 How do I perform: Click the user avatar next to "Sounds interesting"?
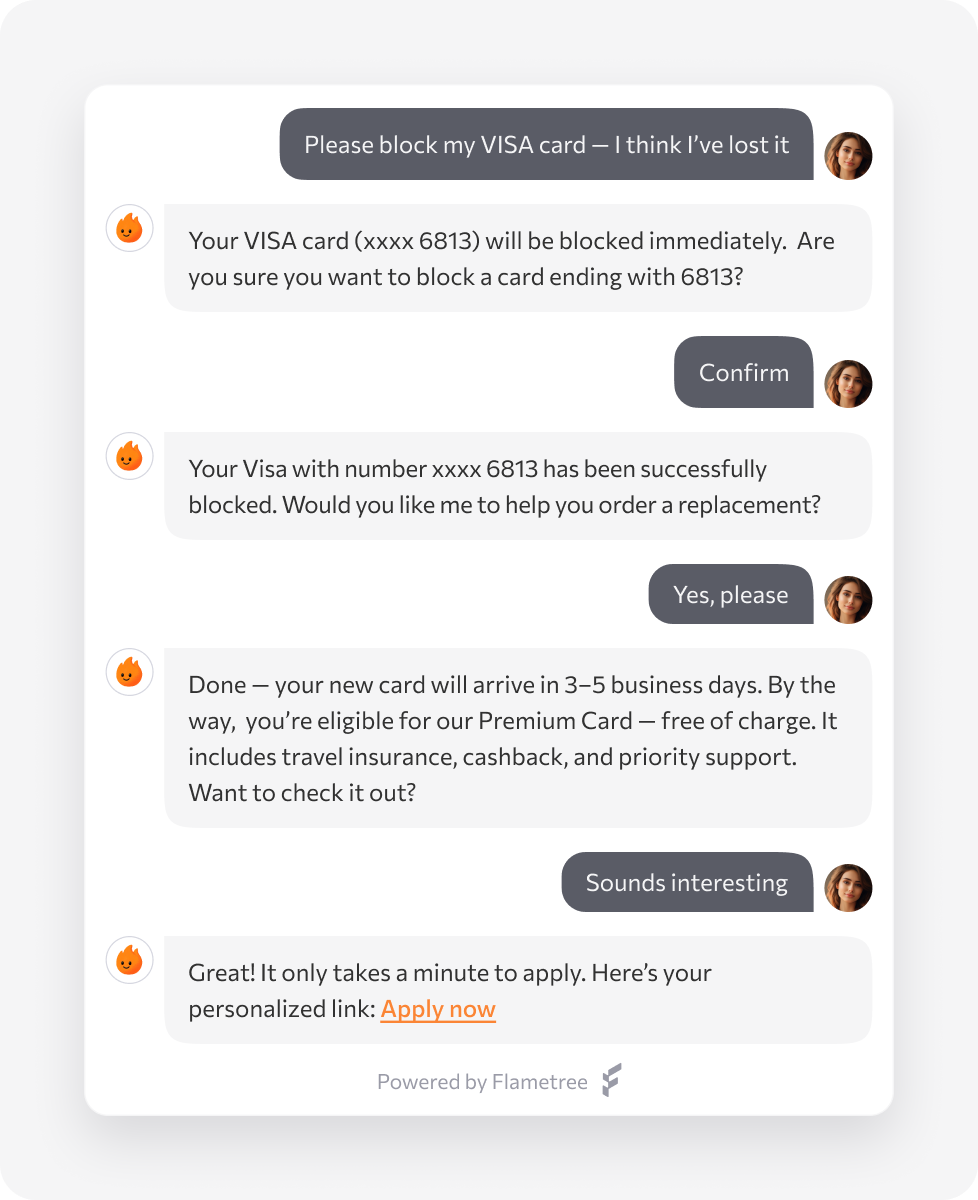tap(848, 888)
